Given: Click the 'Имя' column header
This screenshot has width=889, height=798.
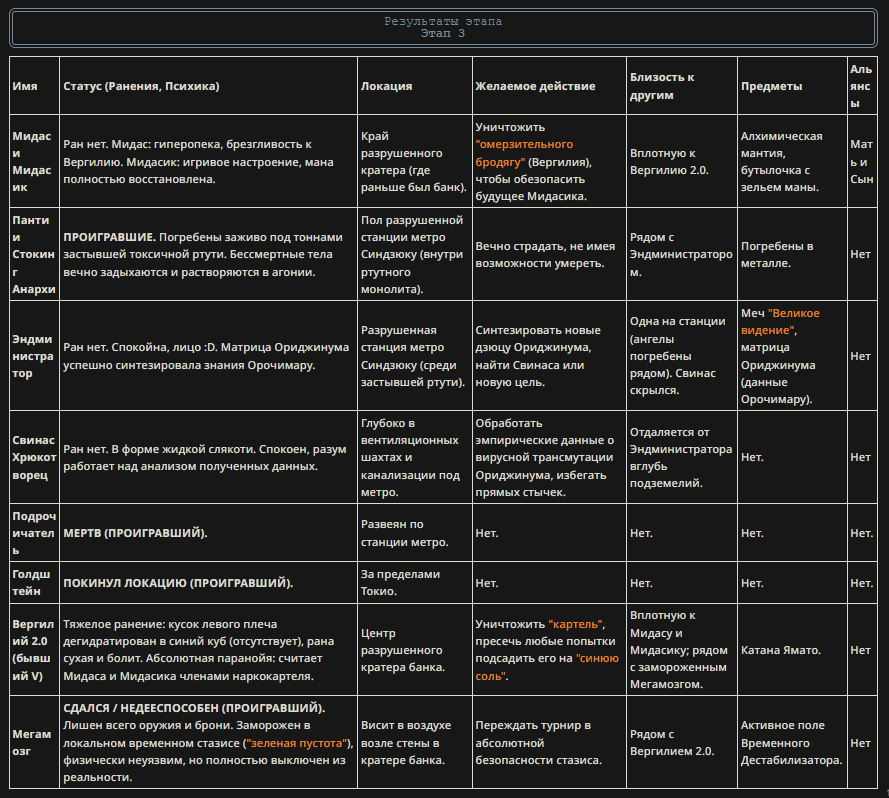Looking at the screenshot, I should coord(35,86).
